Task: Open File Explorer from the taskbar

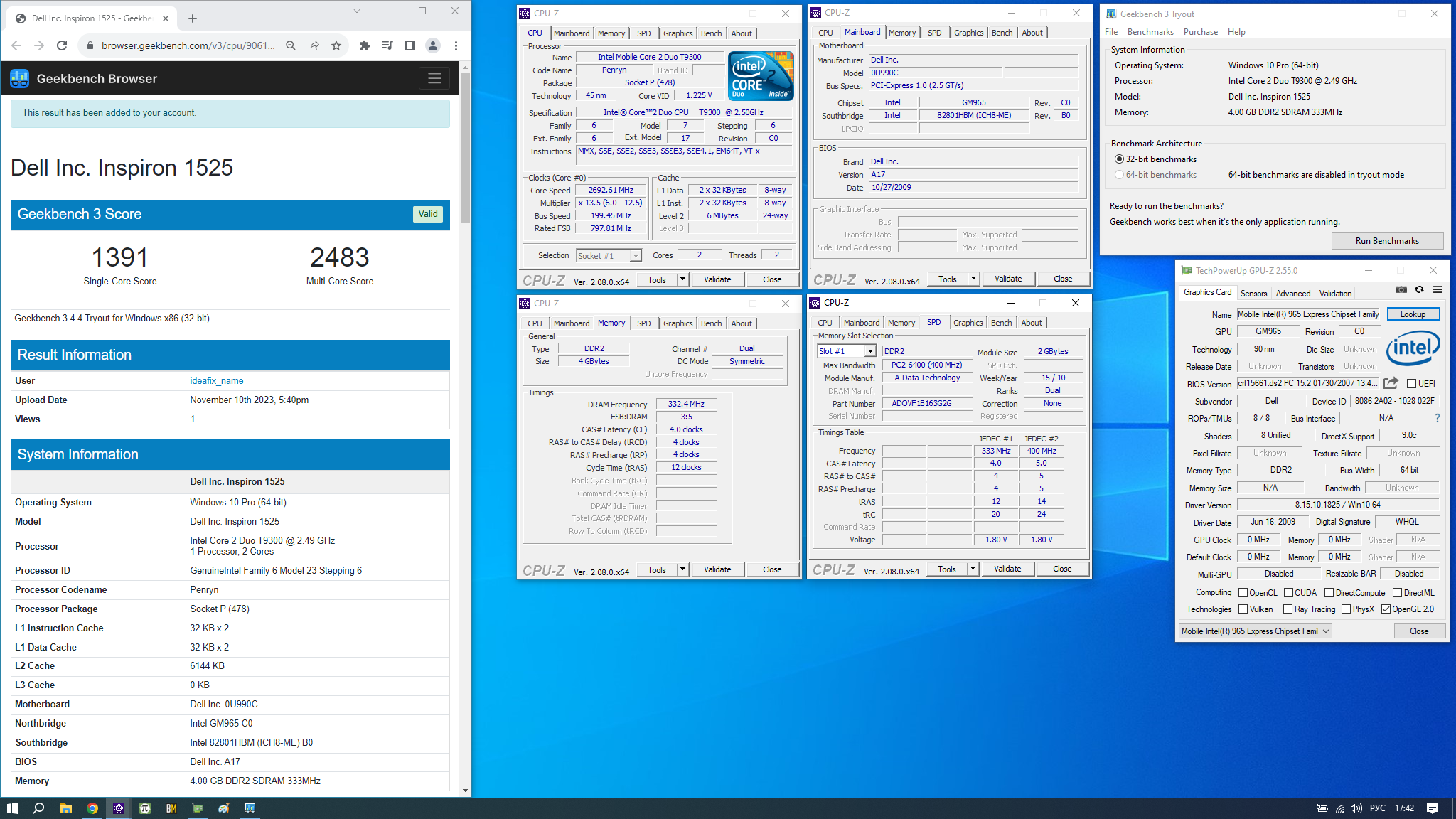Action: pyautogui.click(x=66, y=808)
